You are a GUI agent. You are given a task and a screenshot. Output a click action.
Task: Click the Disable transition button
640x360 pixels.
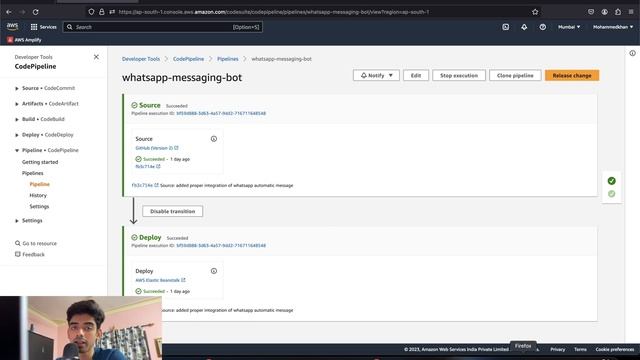click(x=173, y=211)
